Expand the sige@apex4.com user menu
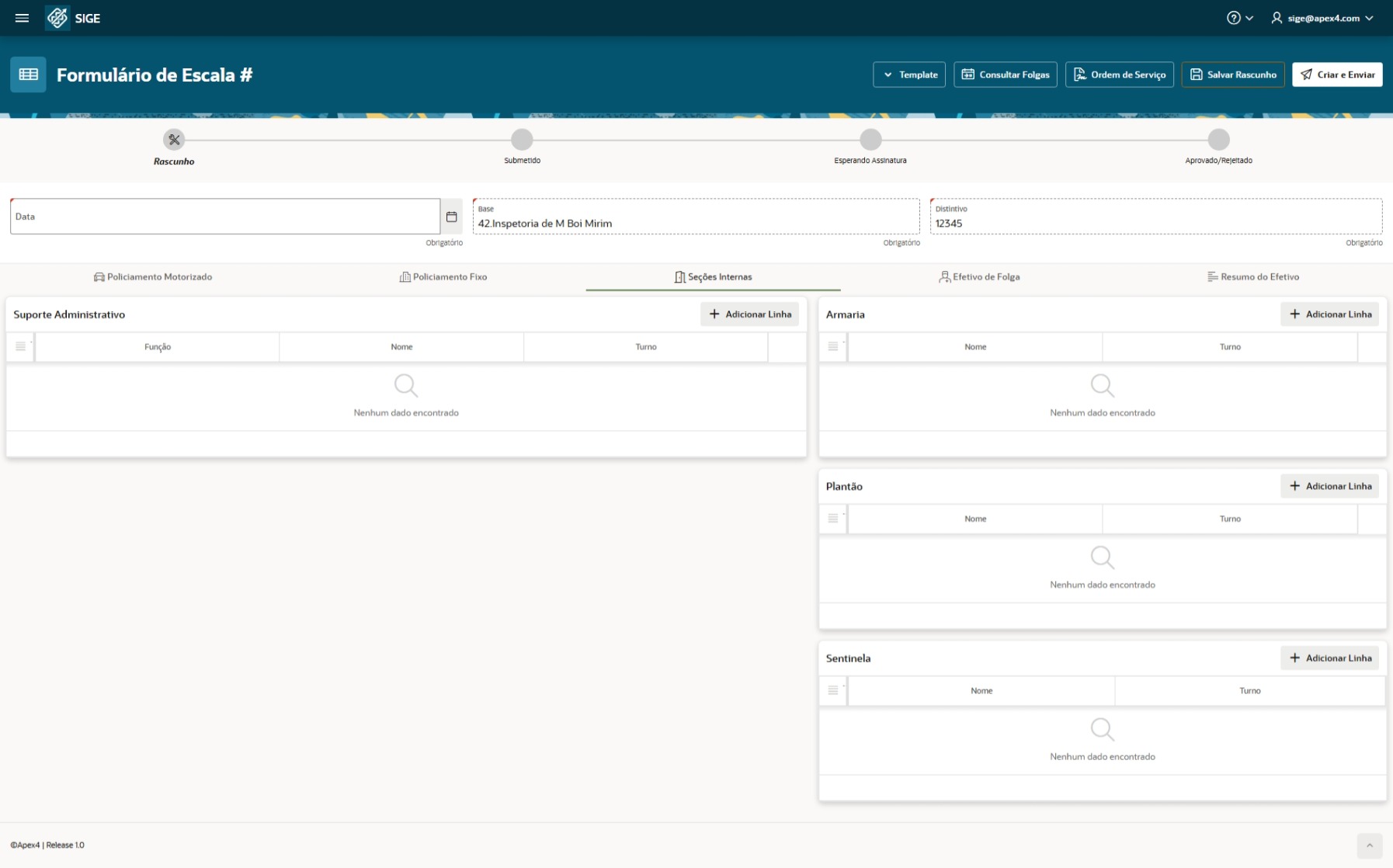The height and width of the screenshot is (868, 1393). pos(1322,18)
